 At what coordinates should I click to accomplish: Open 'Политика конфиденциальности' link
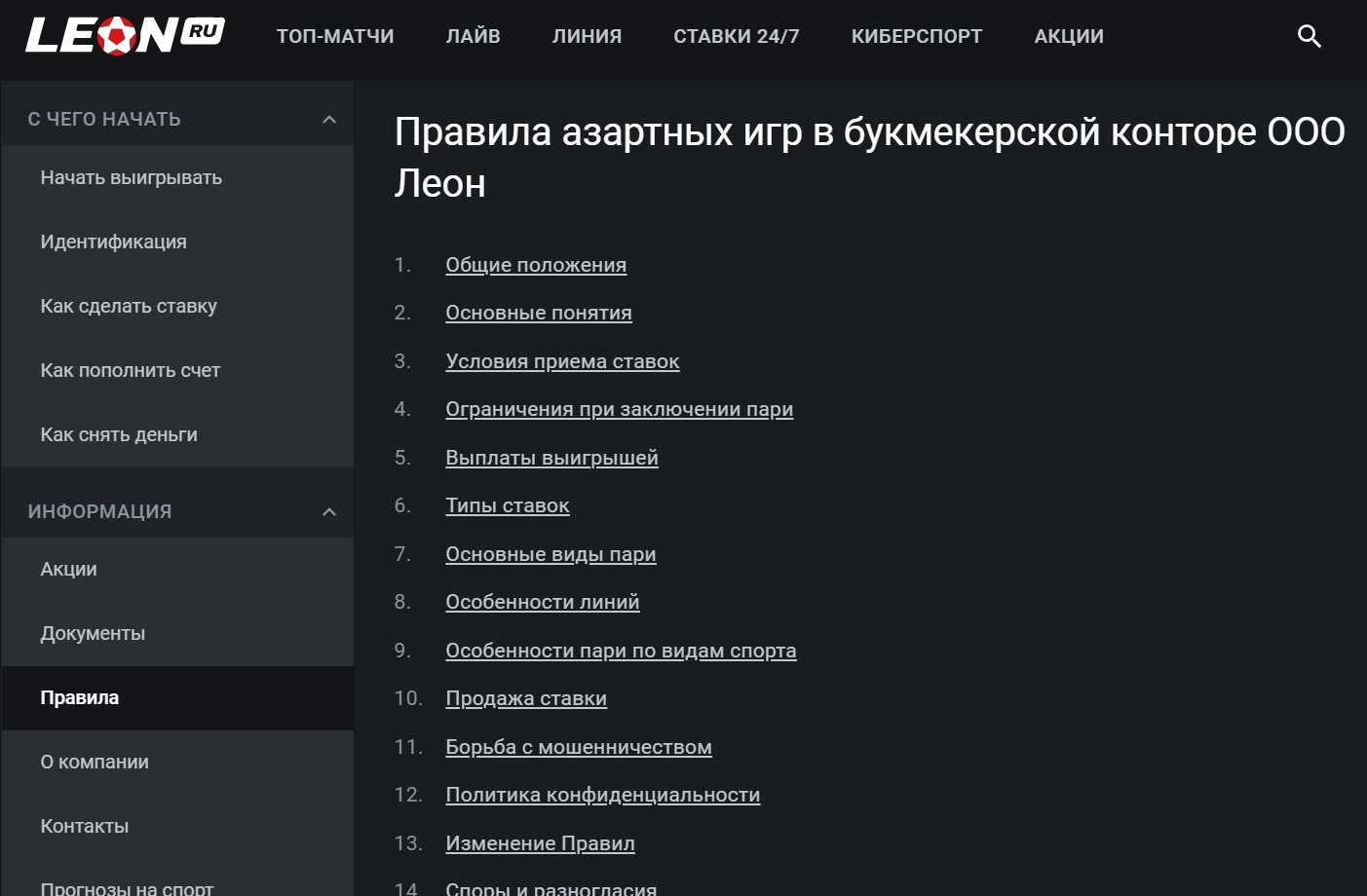click(x=603, y=795)
